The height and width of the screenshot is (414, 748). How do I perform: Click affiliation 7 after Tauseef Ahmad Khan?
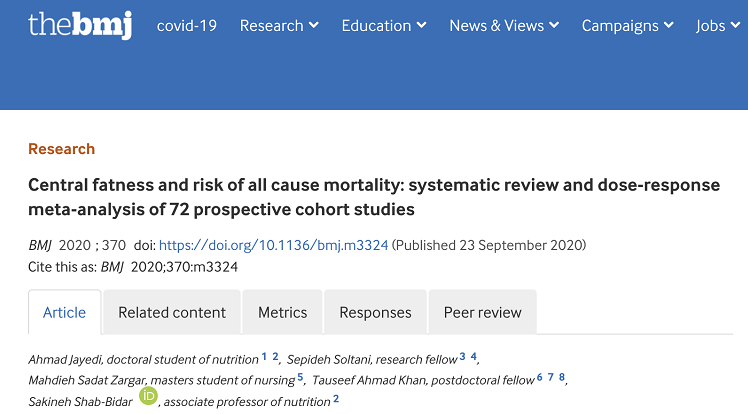(x=551, y=378)
